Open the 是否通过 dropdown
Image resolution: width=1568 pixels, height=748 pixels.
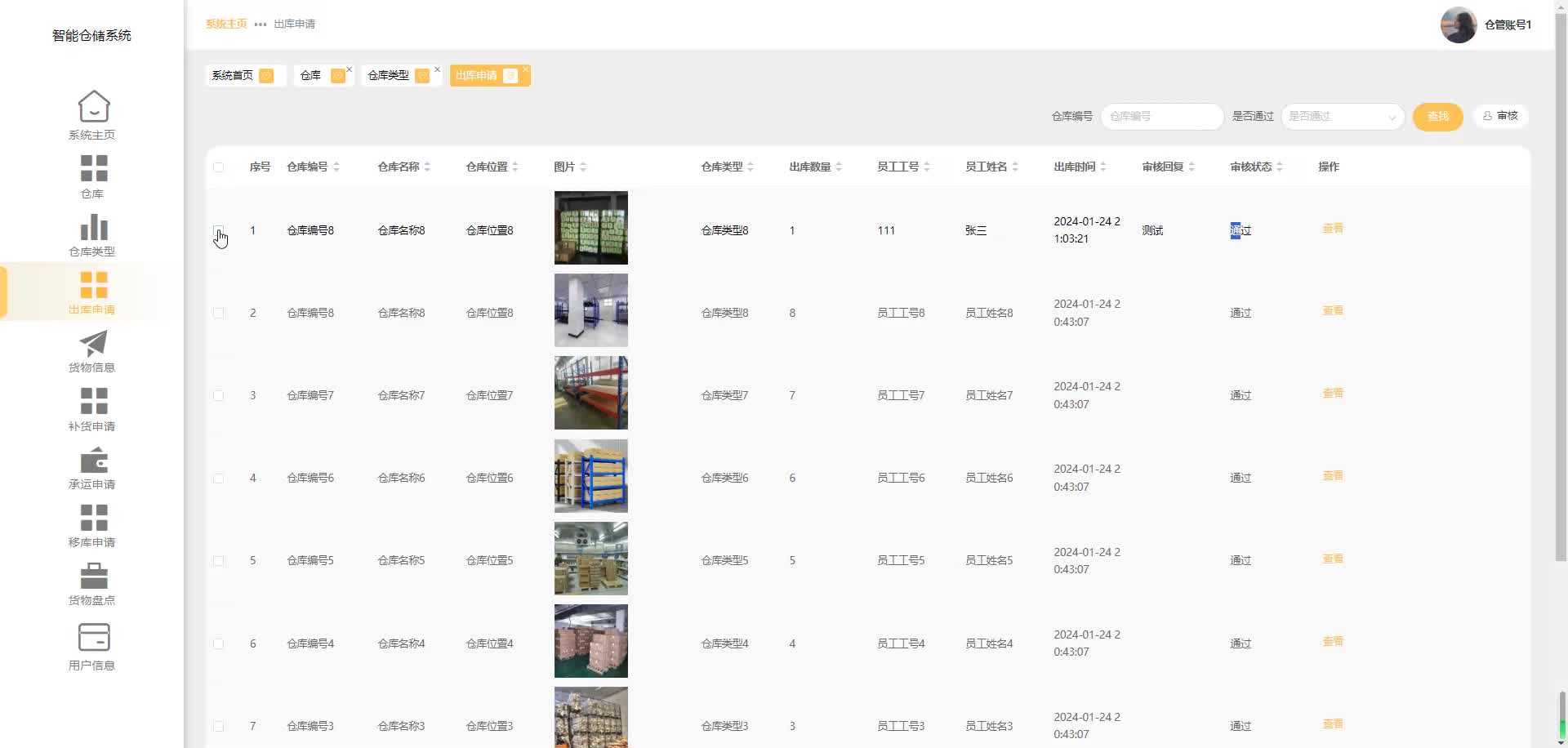pos(1343,117)
